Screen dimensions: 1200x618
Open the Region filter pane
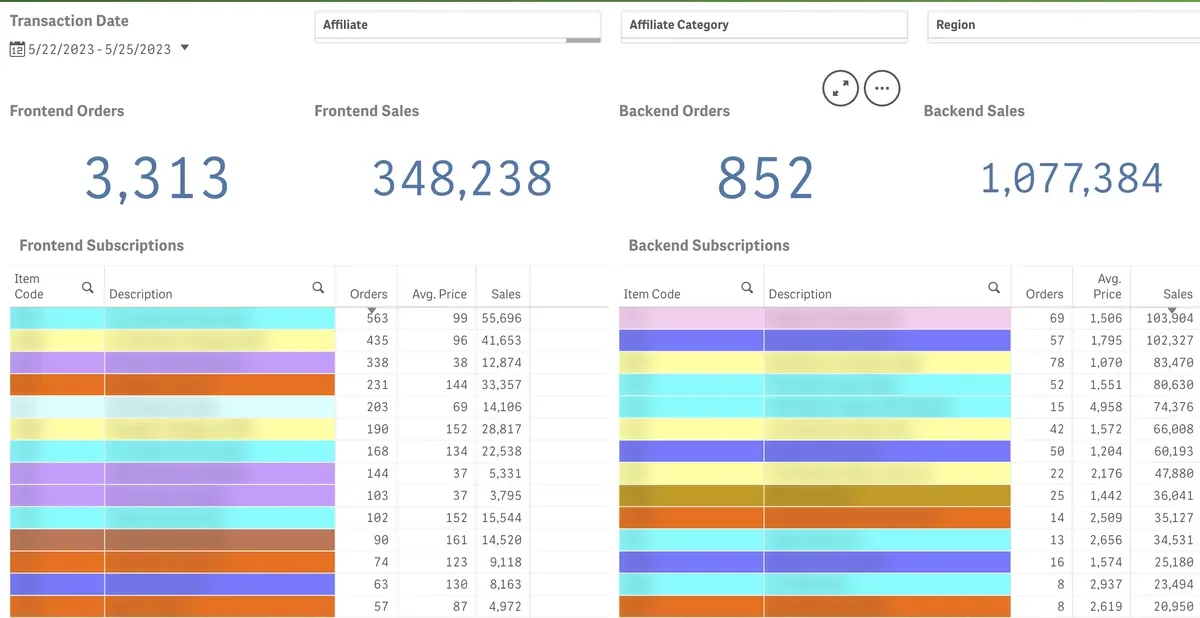pyautogui.click(x=1064, y=25)
